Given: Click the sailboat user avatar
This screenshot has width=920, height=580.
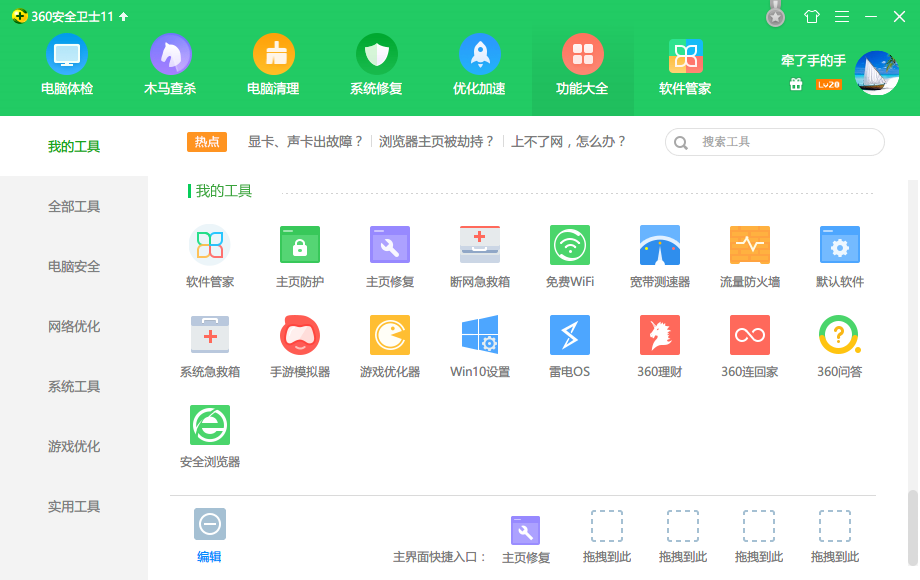Looking at the screenshot, I should [x=877, y=73].
